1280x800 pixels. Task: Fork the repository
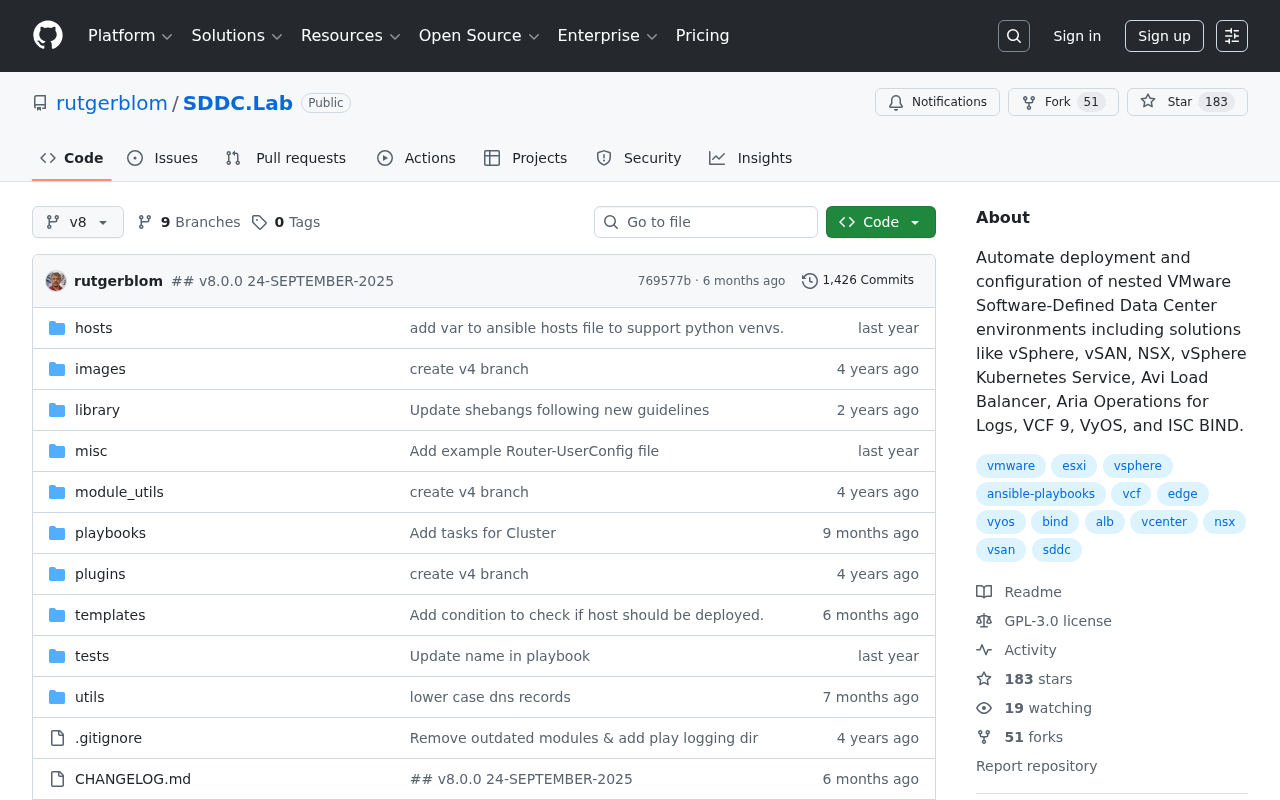[1062, 102]
